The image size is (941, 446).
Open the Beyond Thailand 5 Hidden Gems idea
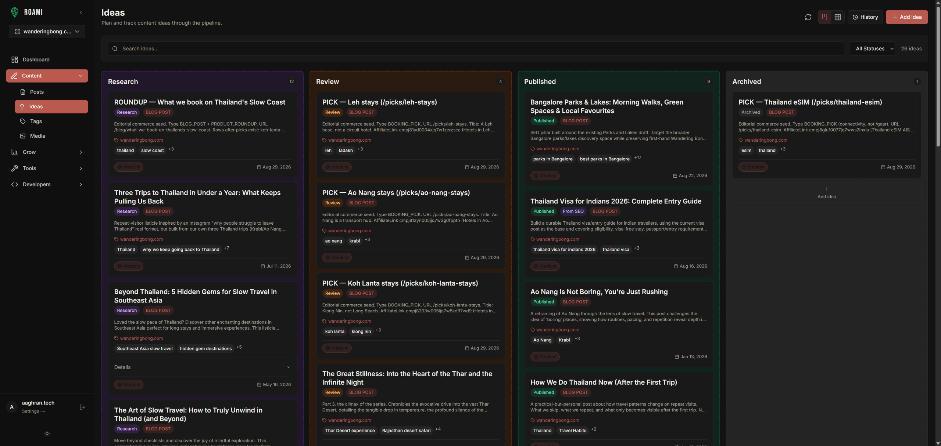click(196, 296)
